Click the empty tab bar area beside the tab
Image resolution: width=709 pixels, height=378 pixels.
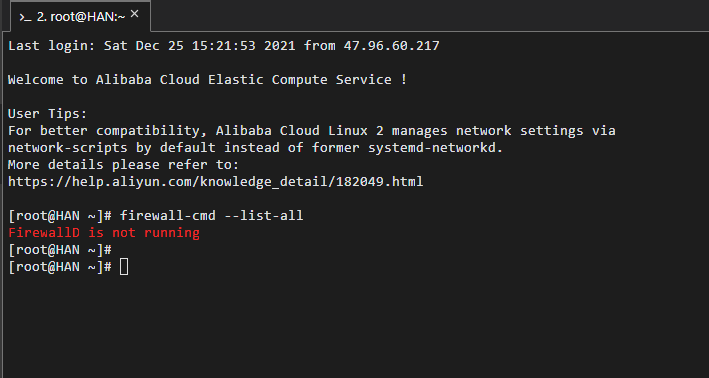(x=430, y=16)
